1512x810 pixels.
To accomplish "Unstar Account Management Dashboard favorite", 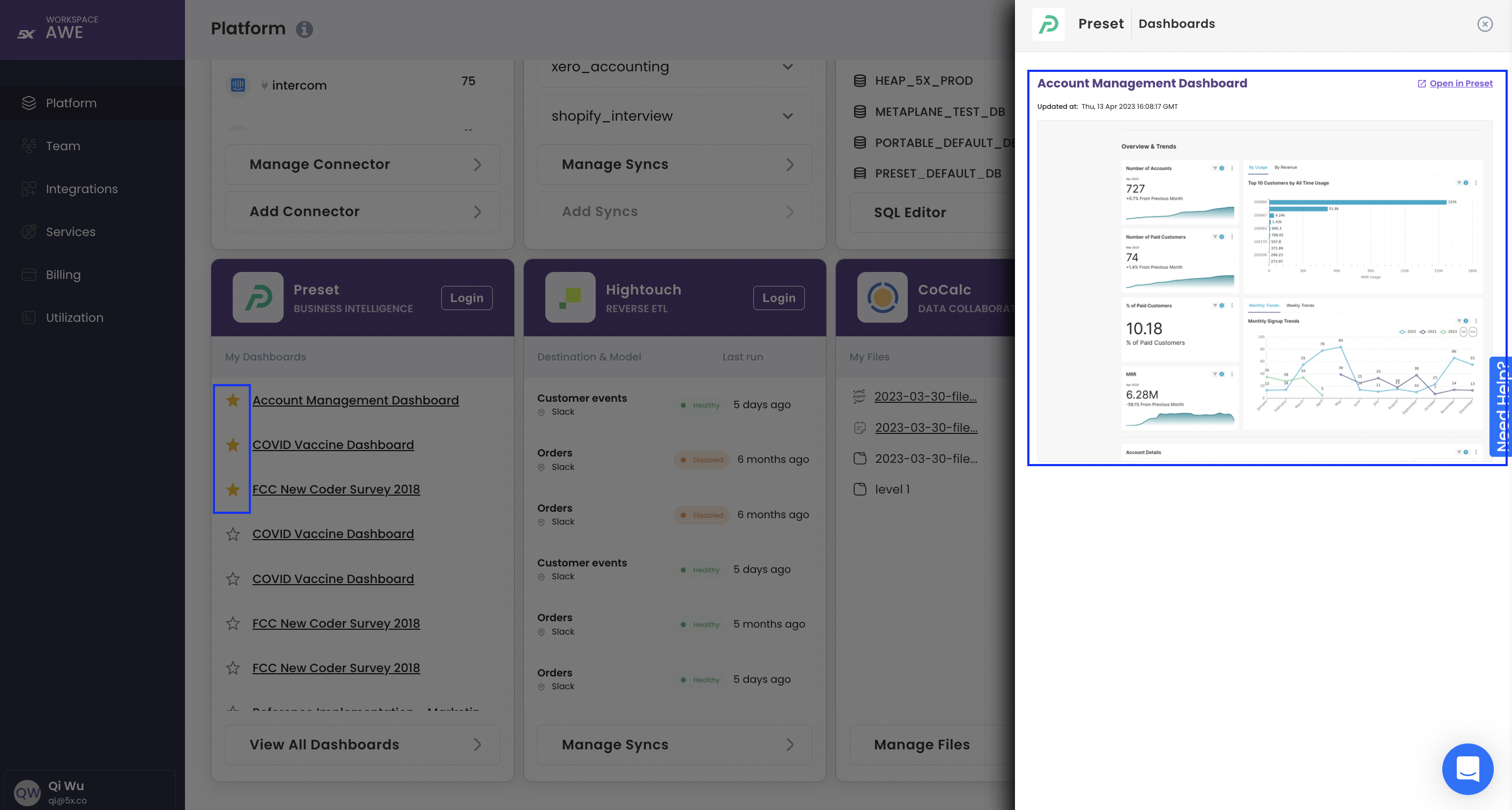I will point(233,401).
